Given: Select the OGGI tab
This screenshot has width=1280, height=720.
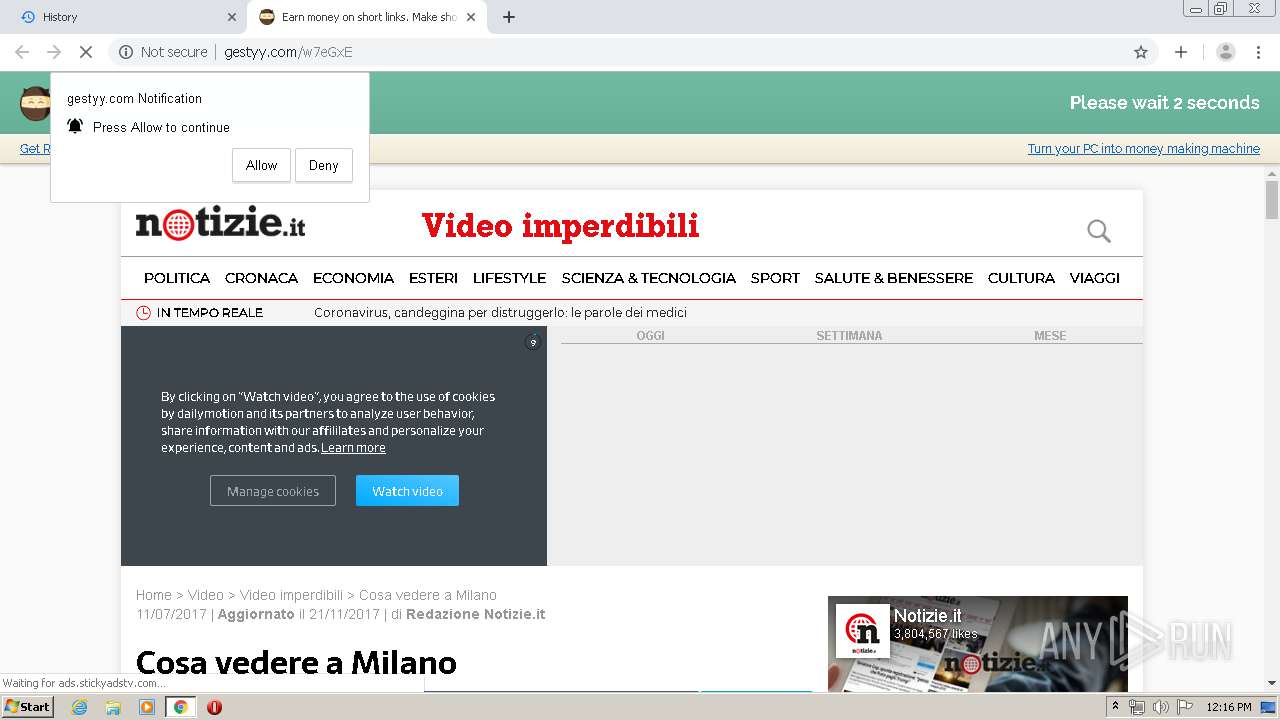Looking at the screenshot, I should [651, 336].
